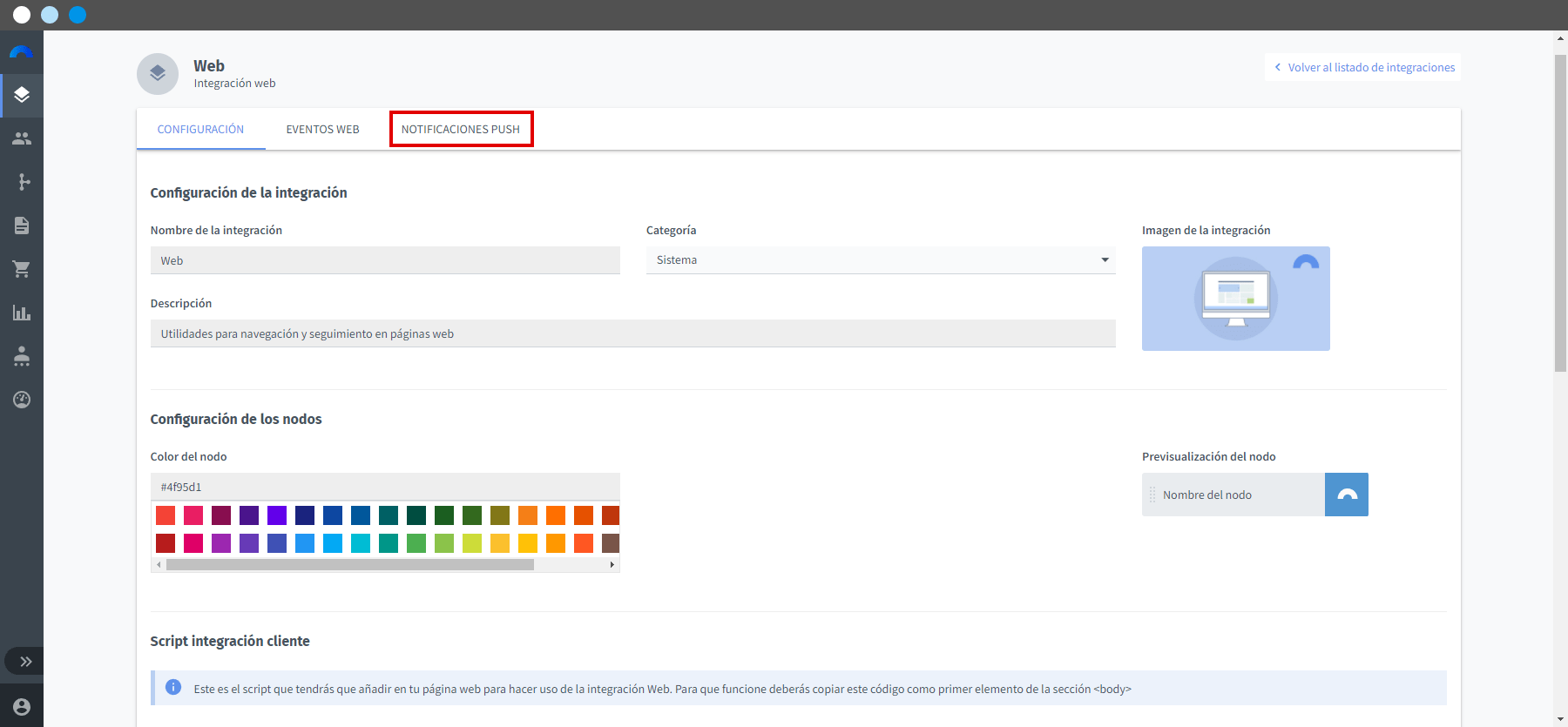The width and height of the screenshot is (1568, 727).
Task: Switch to the Eventos Web tab
Action: pyautogui.click(x=322, y=129)
